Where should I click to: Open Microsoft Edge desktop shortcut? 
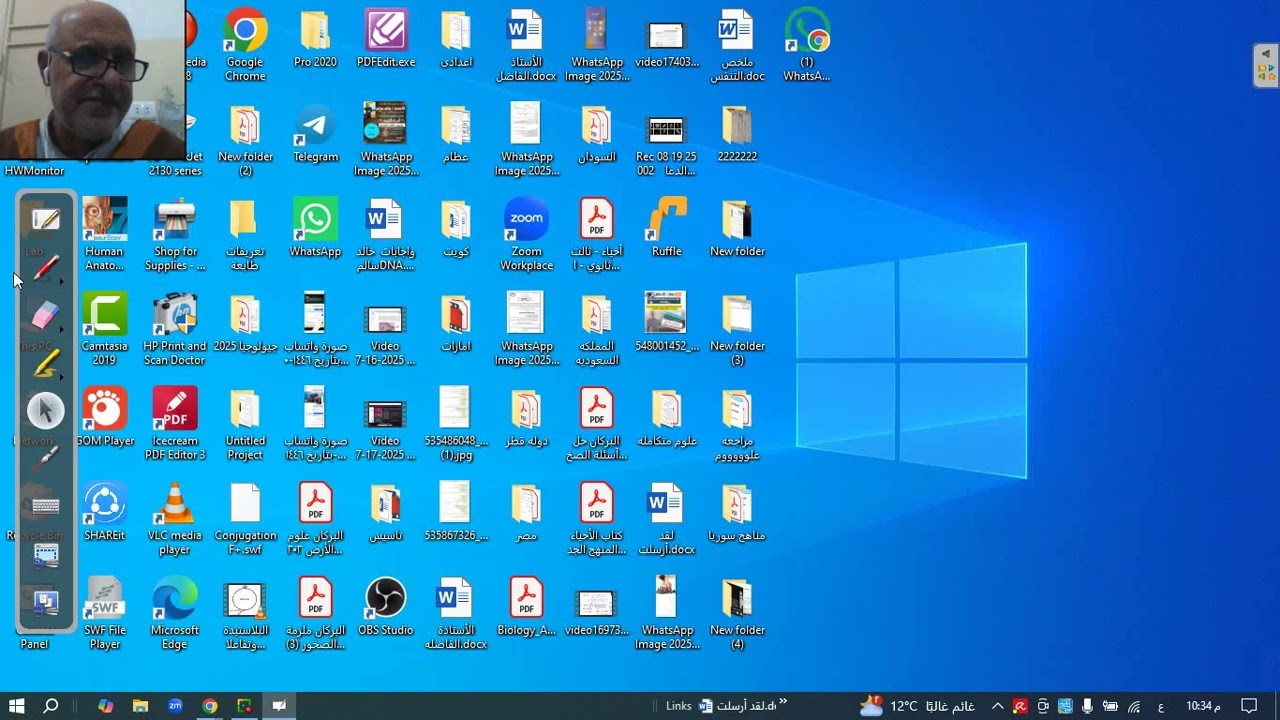tap(175, 614)
